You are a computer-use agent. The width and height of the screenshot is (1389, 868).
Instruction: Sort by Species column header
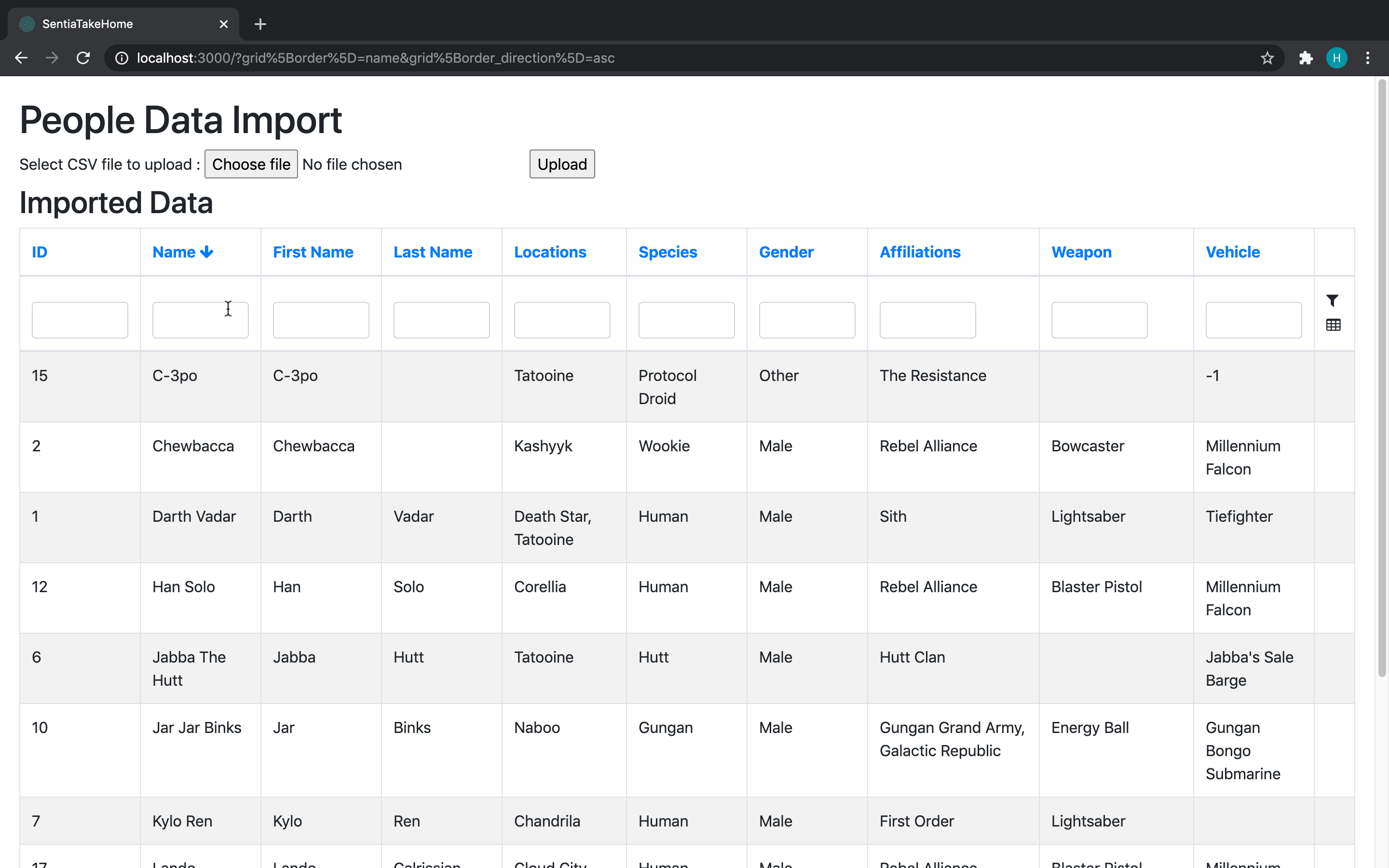click(667, 252)
